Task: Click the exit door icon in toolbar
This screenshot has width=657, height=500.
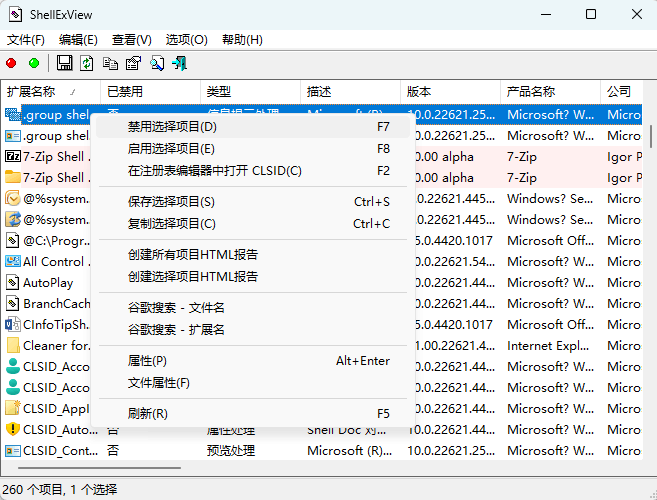Action: pos(180,64)
